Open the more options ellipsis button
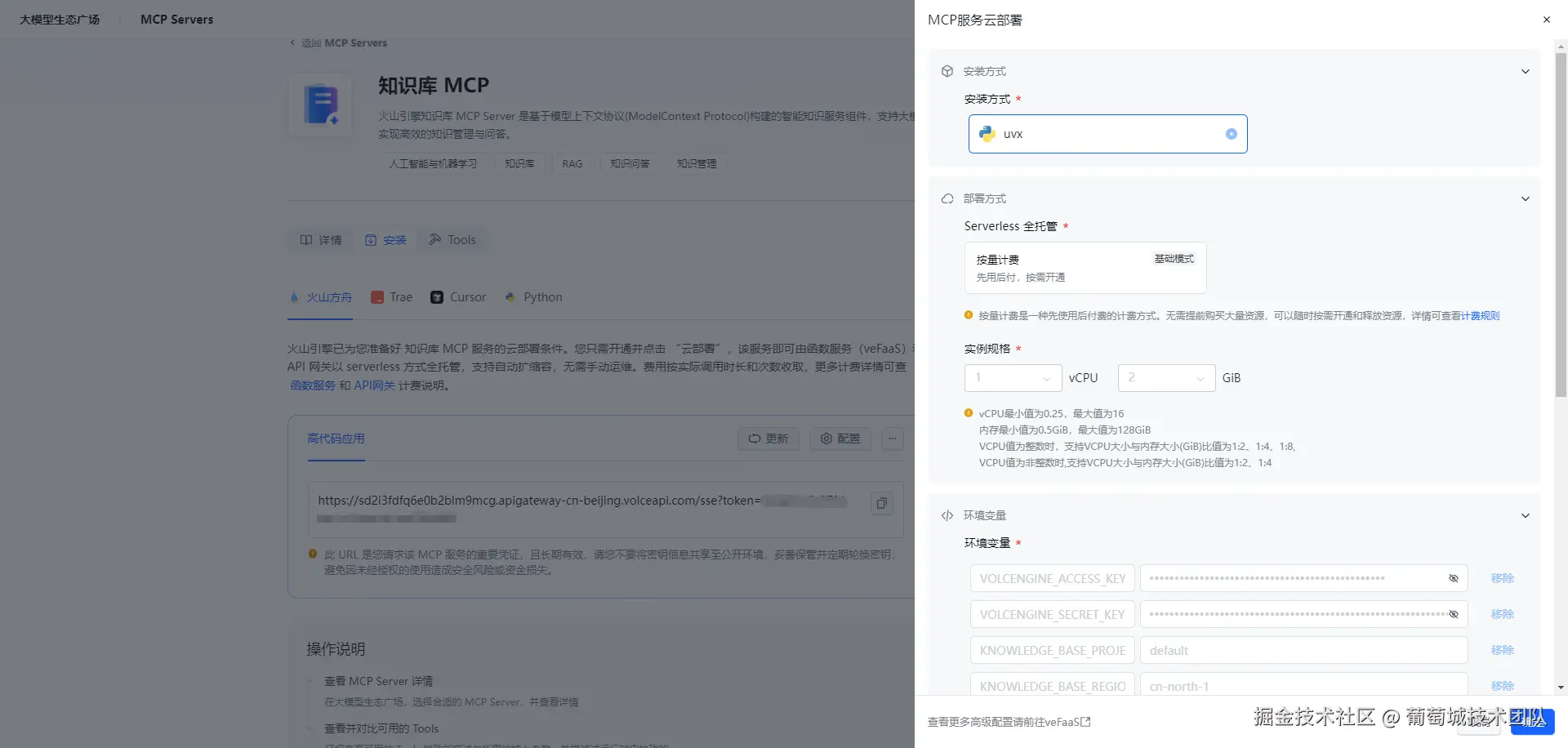 893,439
